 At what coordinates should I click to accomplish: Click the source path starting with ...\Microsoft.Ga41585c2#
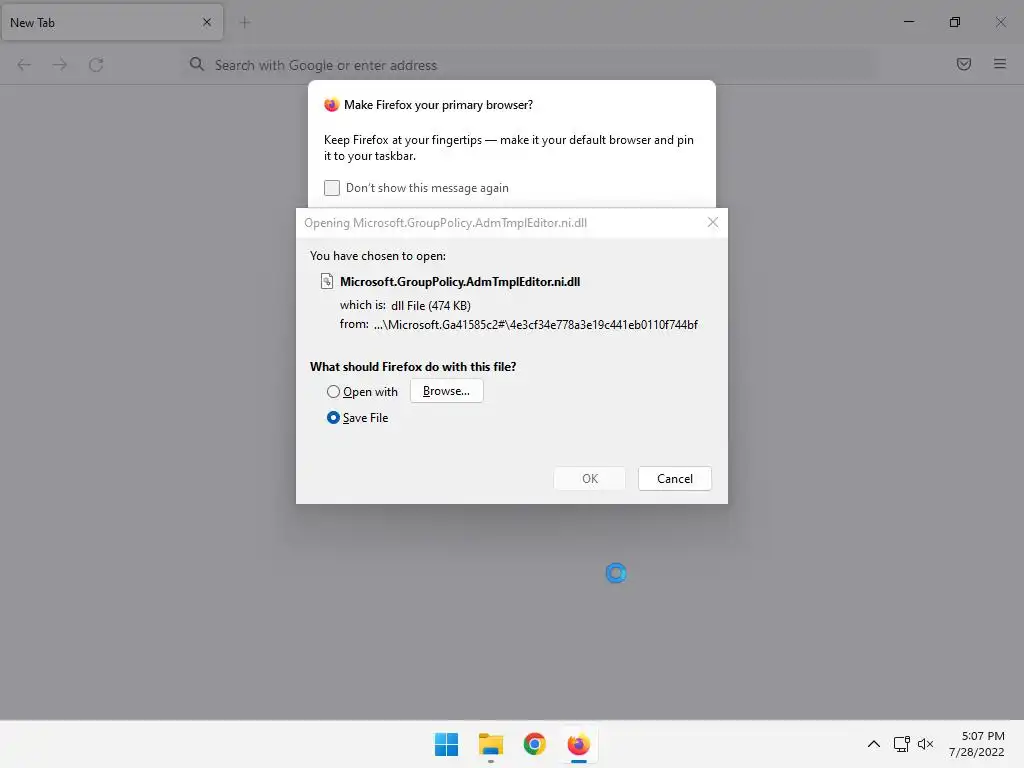click(x=536, y=325)
